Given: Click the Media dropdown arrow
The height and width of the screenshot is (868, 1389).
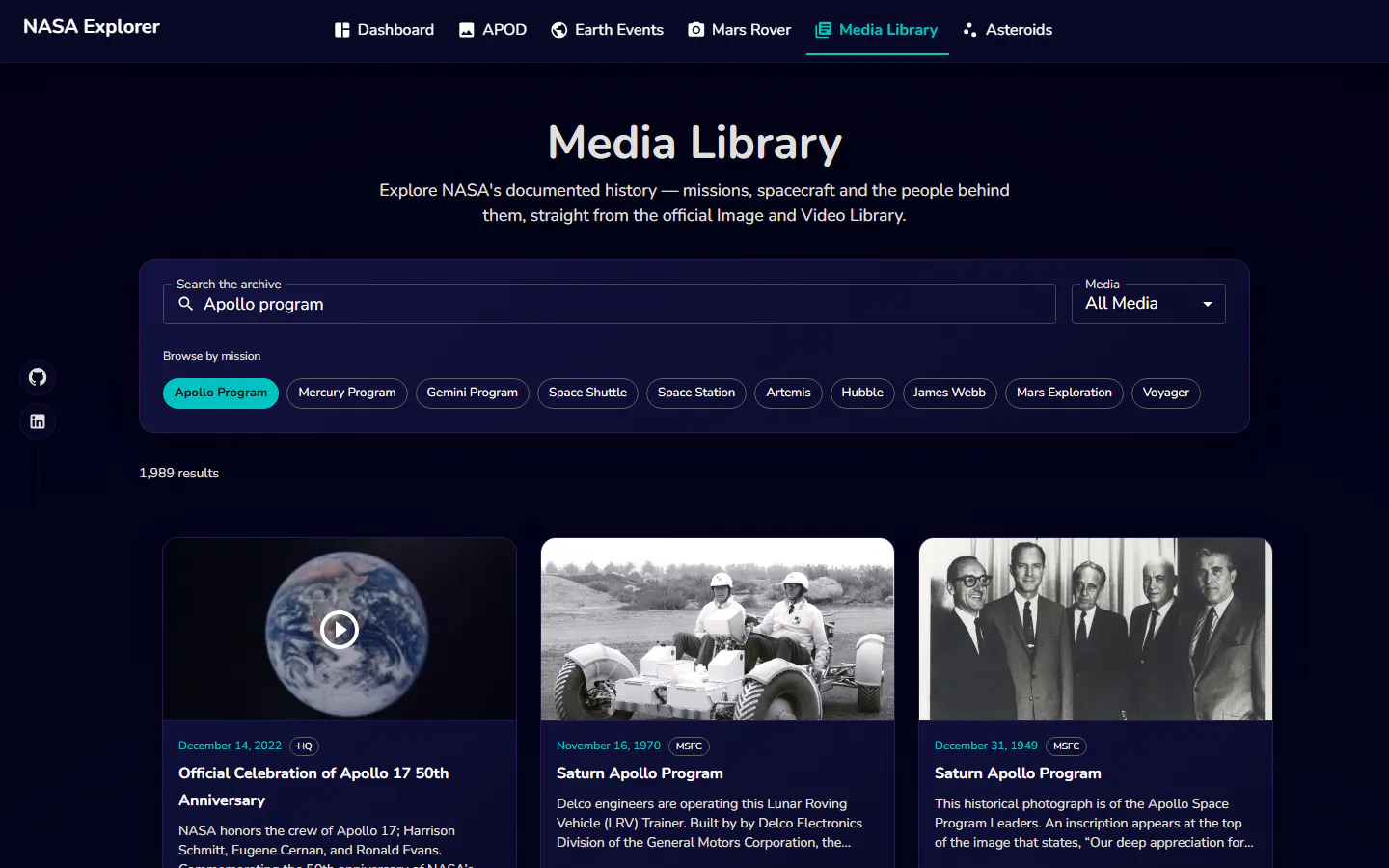Looking at the screenshot, I should pos(1208,304).
